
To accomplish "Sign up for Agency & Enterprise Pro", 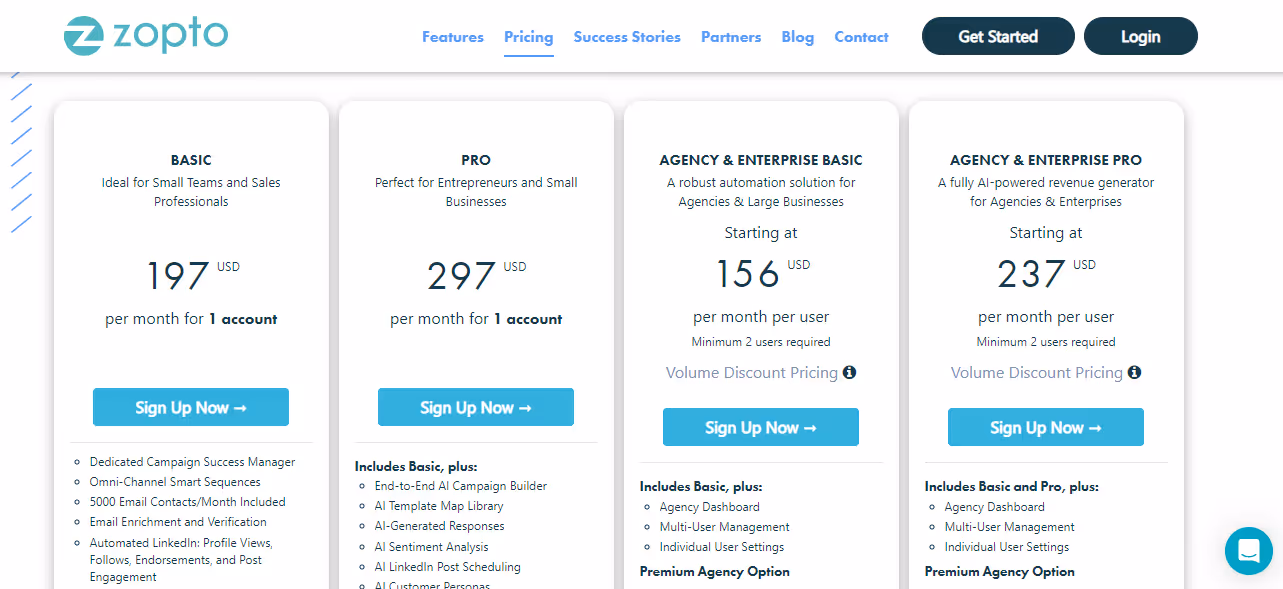I will tap(1045, 427).
